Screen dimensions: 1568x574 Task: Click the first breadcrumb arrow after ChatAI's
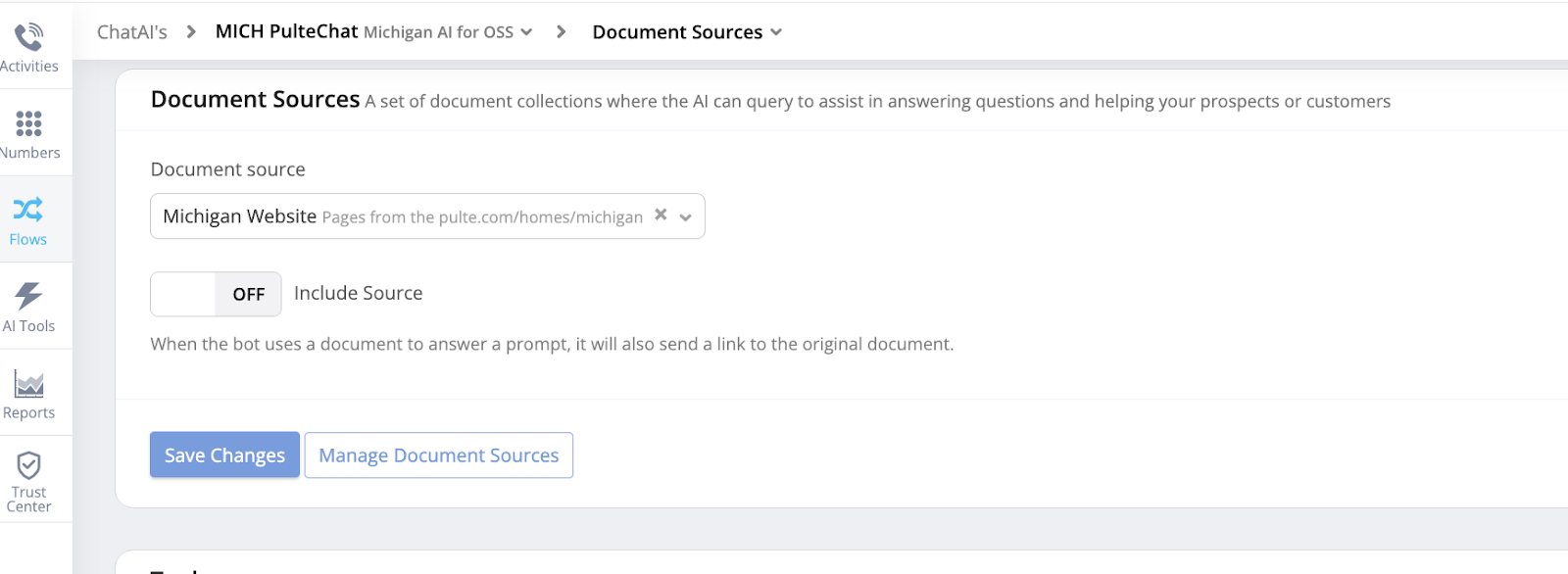[x=191, y=31]
